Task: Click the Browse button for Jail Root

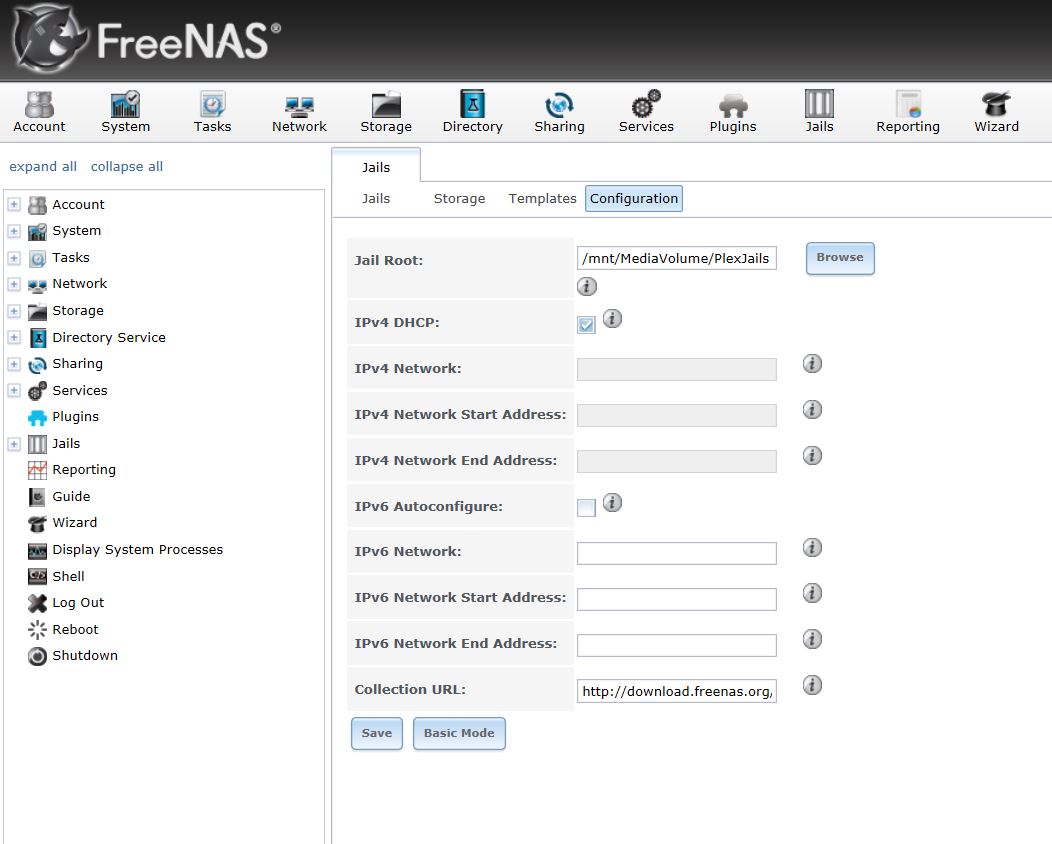Action: (840, 258)
